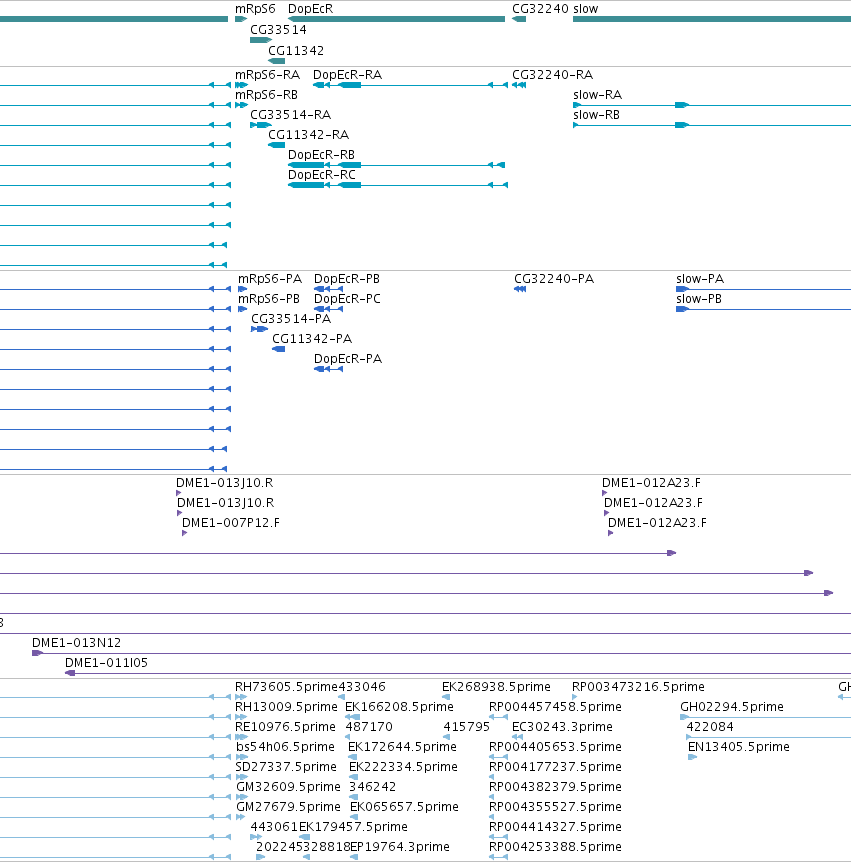Image resolution: width=851 pixels, height=862 pixels.
Task: Select the long teal DopEcR gene bar
Action: coord(396,19)
